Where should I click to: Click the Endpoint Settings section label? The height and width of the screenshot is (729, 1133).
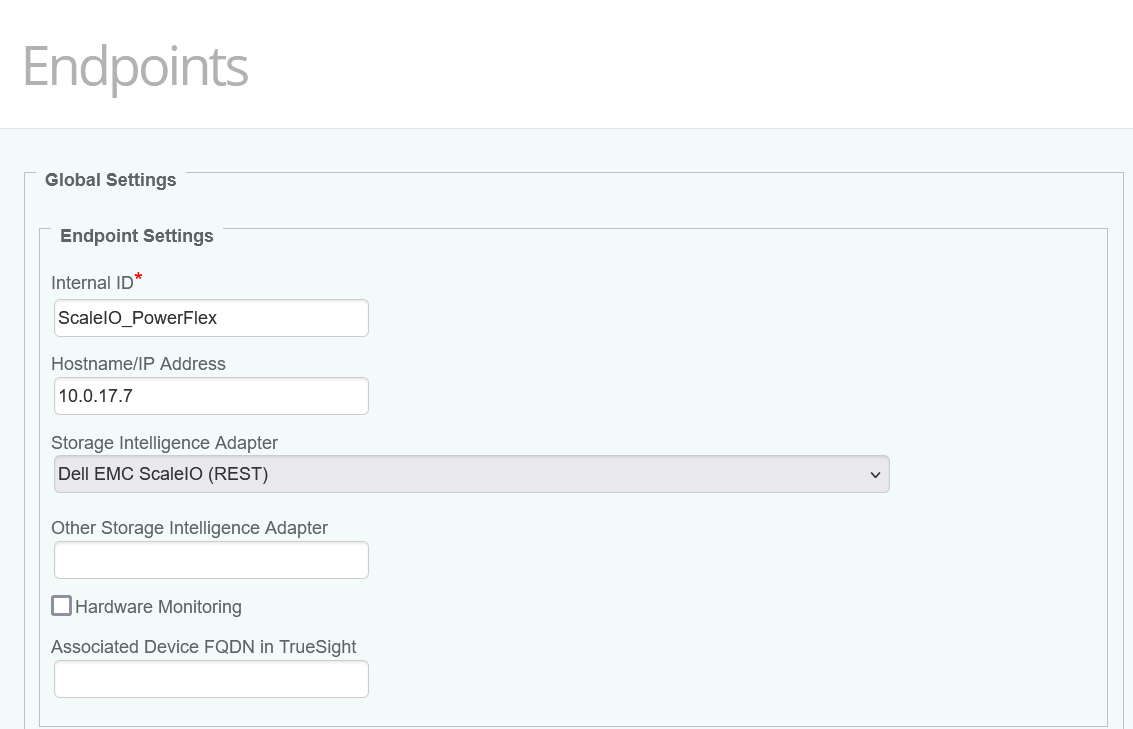tap(136, 236)
